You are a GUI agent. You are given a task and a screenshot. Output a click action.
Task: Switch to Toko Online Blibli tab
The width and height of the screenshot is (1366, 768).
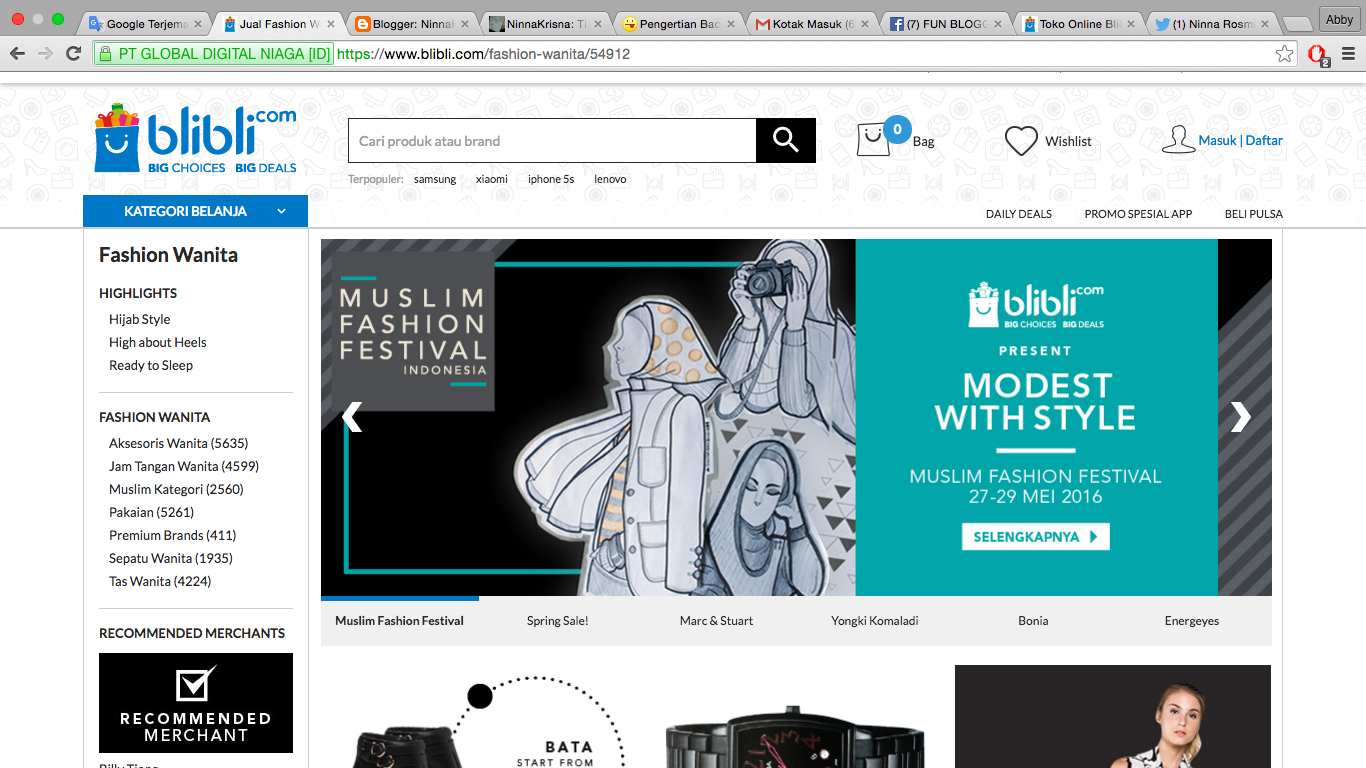click(x=1077, y=23)
